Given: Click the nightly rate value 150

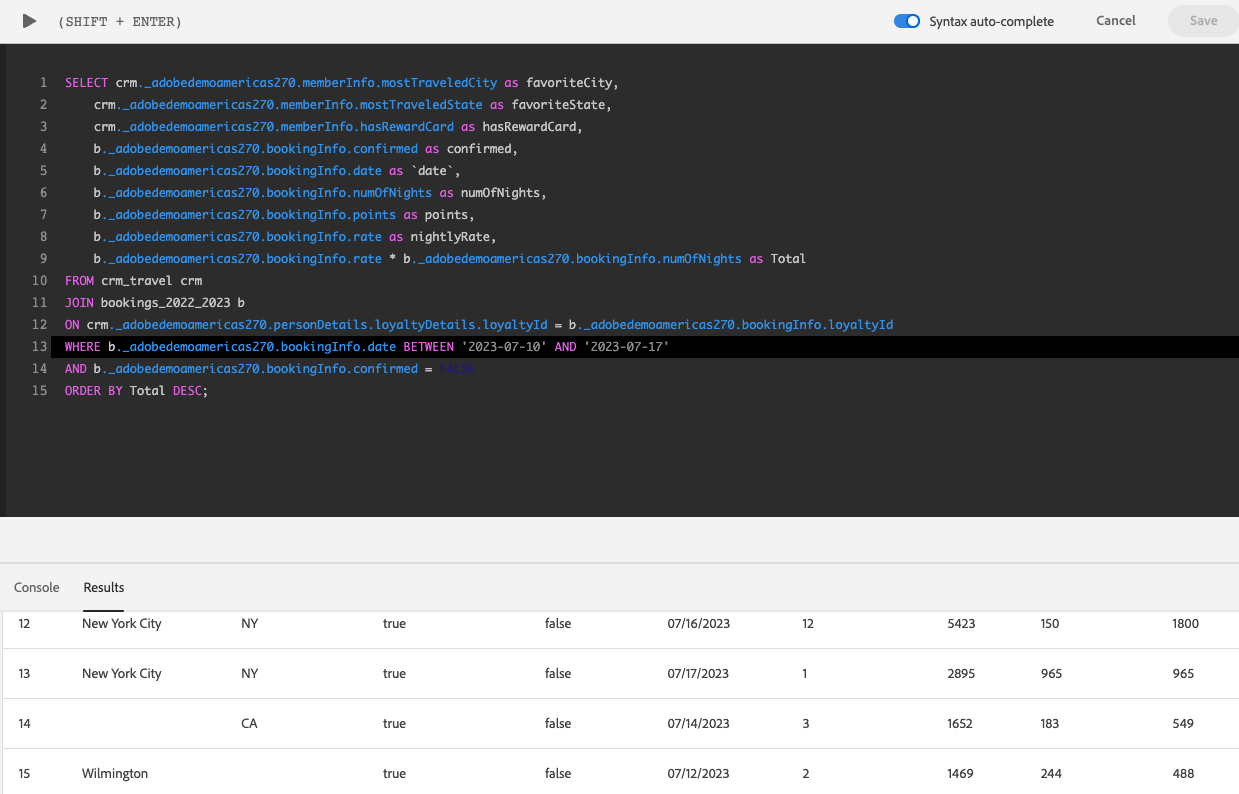Looking at the screenshot, I should (x=1050, y=623).
